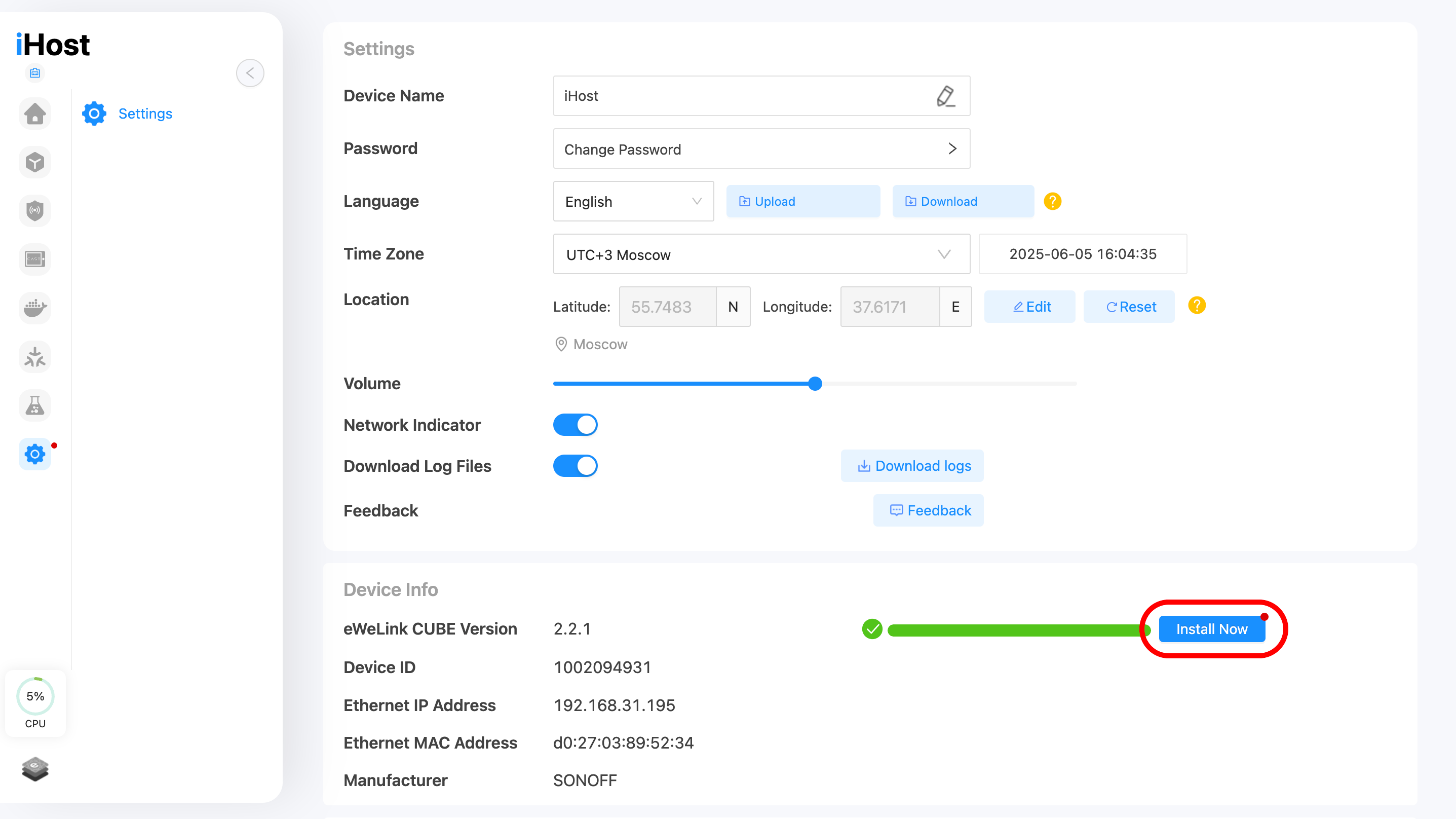Click the Install Now button

1211,629
